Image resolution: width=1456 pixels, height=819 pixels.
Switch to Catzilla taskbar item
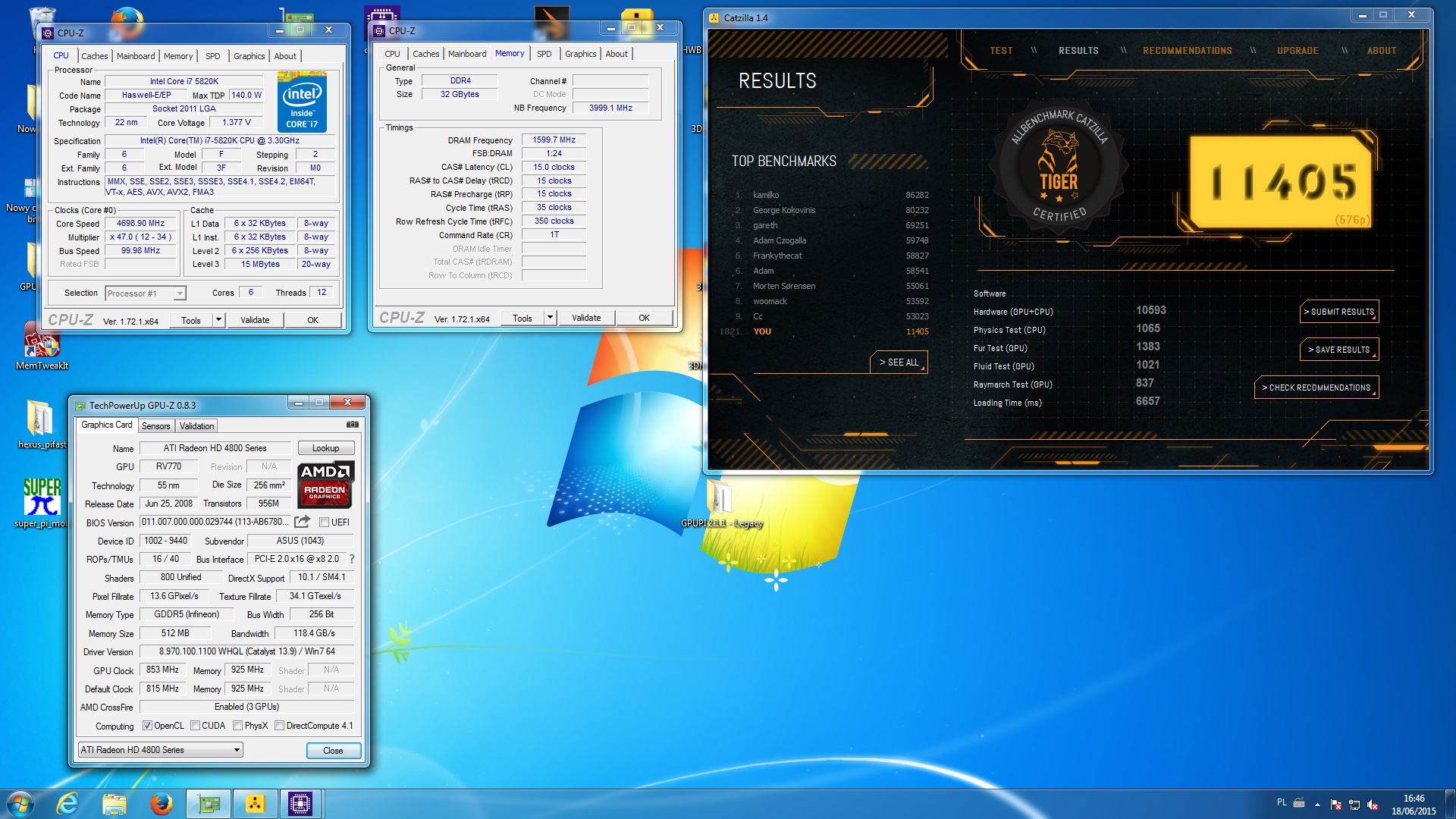[x=255, y=804]
